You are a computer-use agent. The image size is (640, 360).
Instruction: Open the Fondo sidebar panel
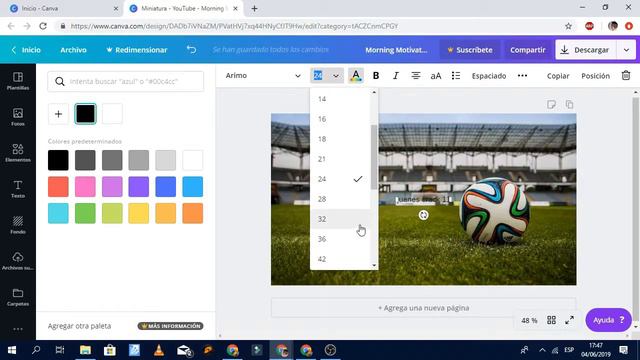[18, 224]
